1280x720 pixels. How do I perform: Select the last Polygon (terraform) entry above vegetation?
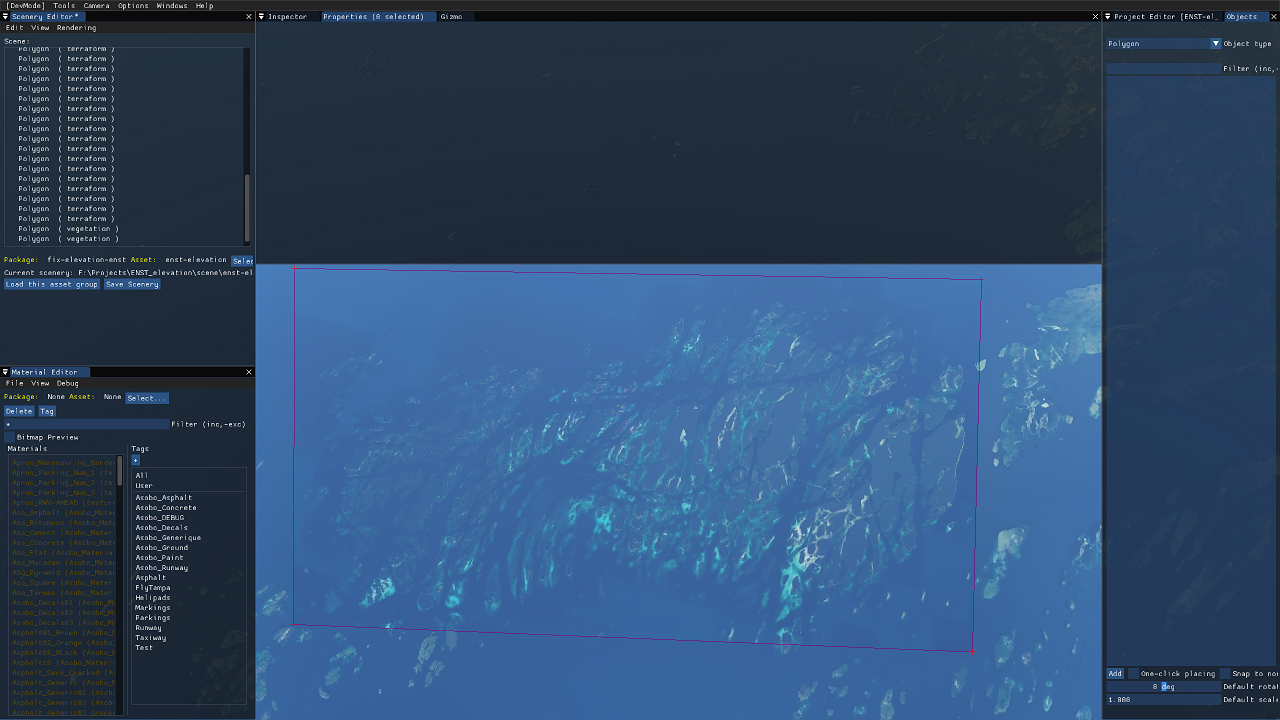[x=66, y=219]
